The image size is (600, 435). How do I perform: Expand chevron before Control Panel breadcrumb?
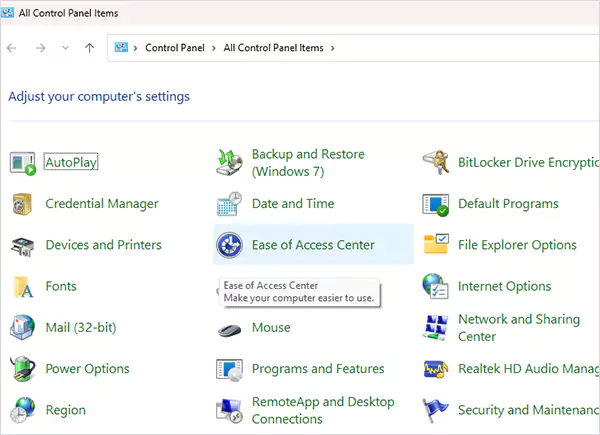pos(135,48)
